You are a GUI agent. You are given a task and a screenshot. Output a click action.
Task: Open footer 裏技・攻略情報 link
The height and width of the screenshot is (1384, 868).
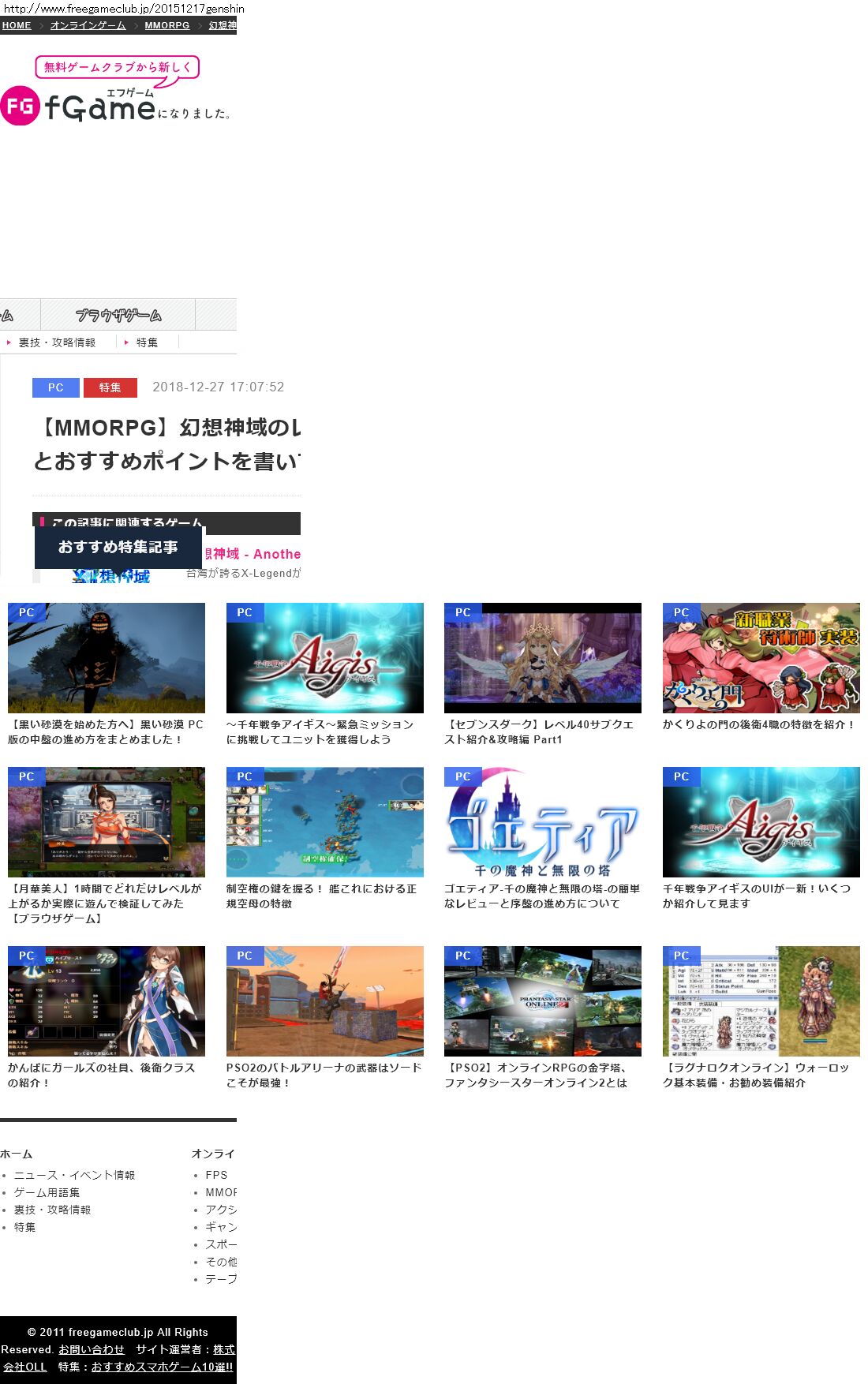[x=52, y=1210]
